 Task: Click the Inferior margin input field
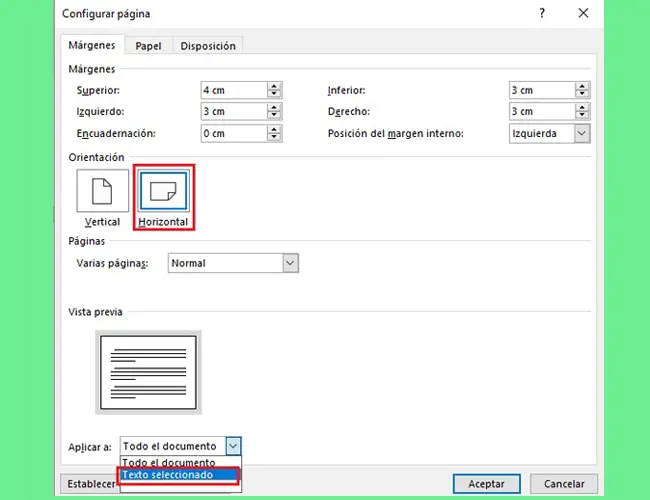point(542,90)
